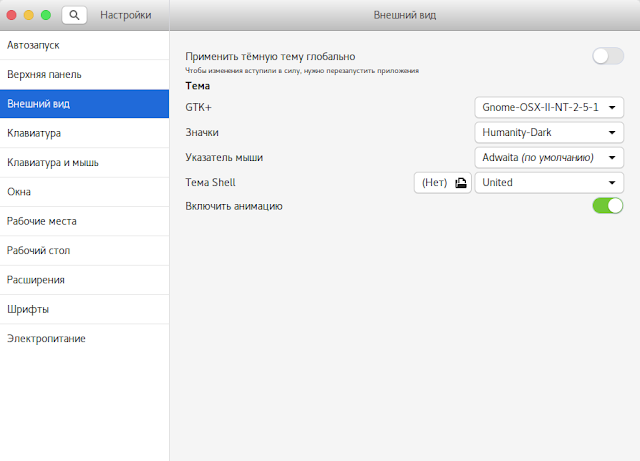Viewport: 640px width, 461px height.
Task: Click the restart applications hint text
Action: coord(302,71)
